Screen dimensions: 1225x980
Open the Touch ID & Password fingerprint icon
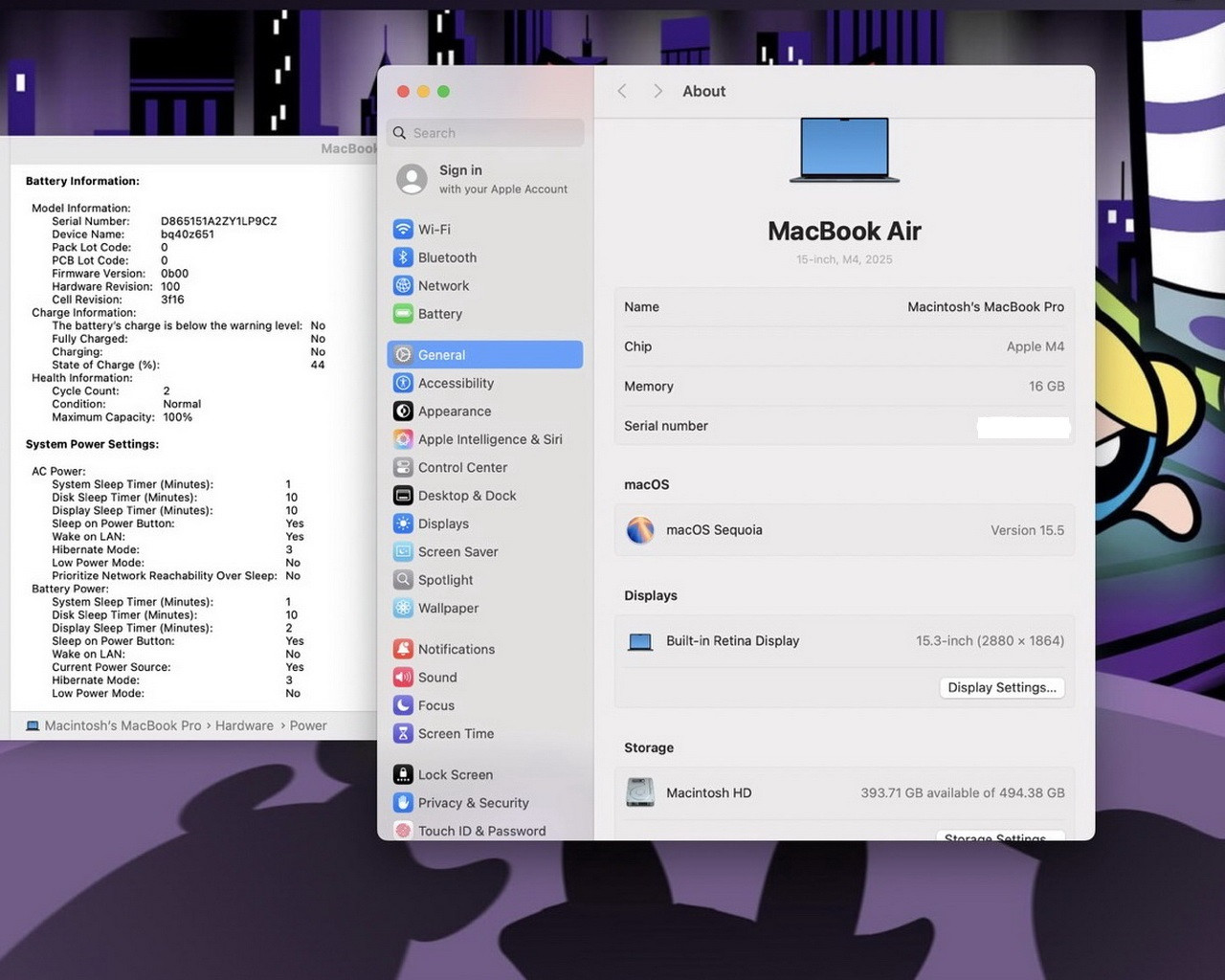[403, 831]
